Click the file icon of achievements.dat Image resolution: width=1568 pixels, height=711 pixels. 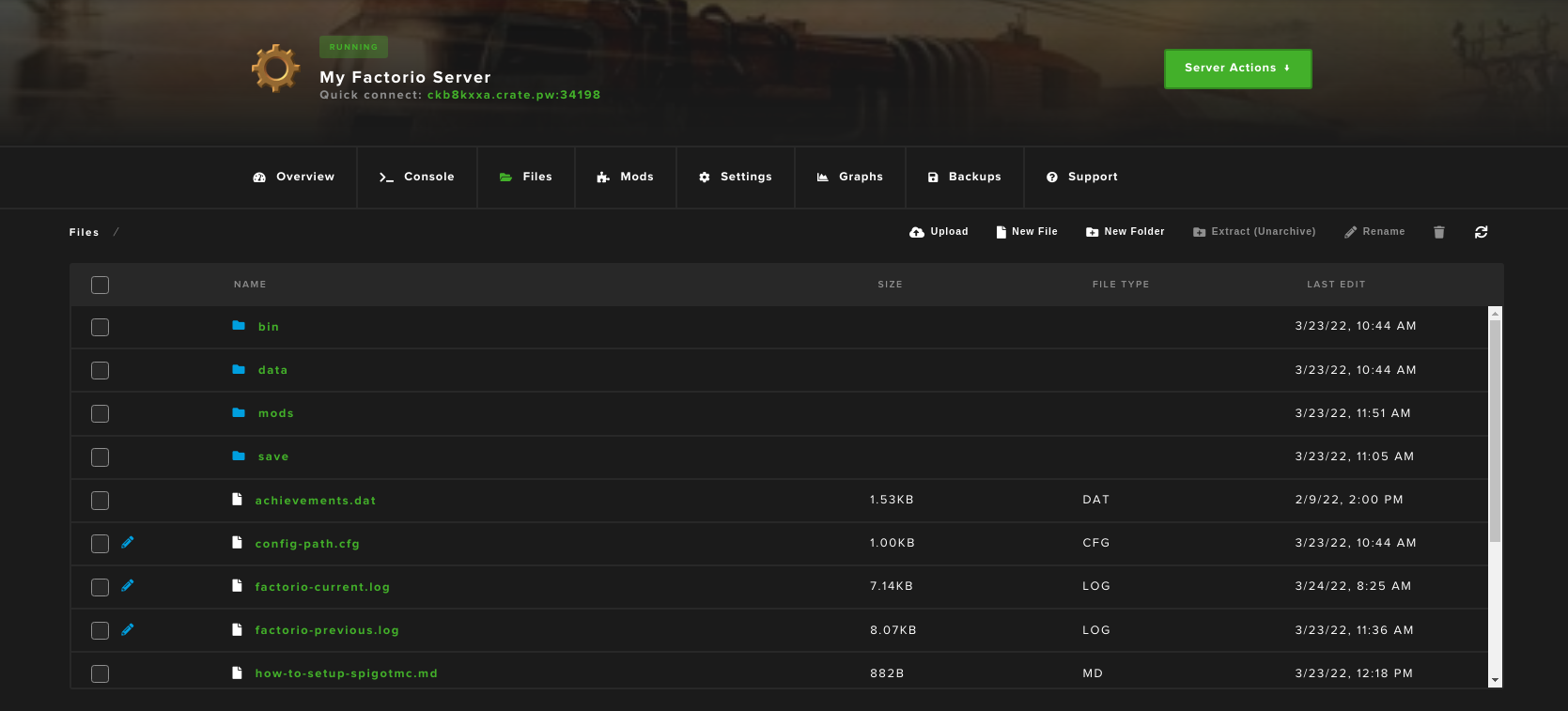237,499
